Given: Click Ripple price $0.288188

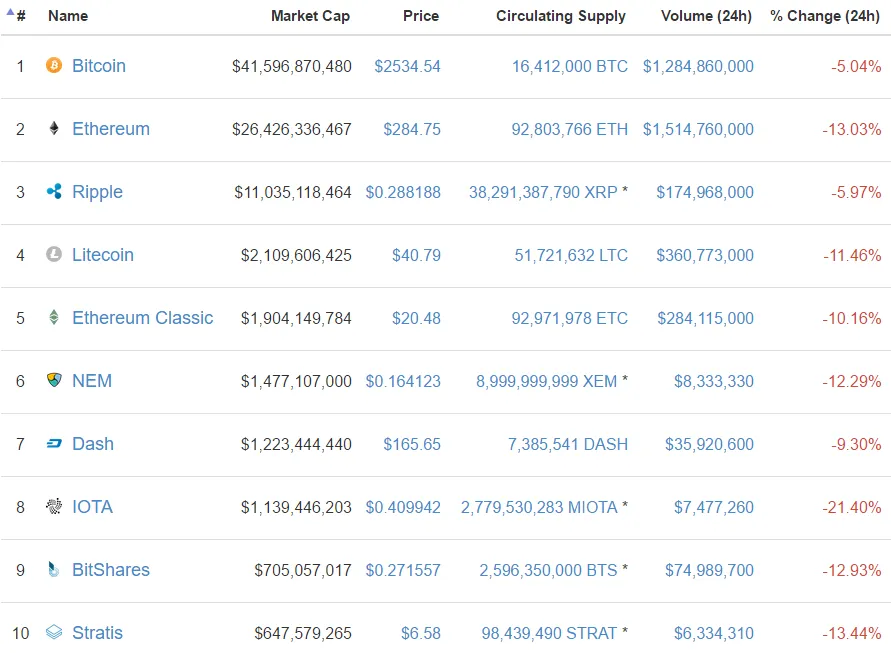Looking at the screenshot, I should [403, 193].
